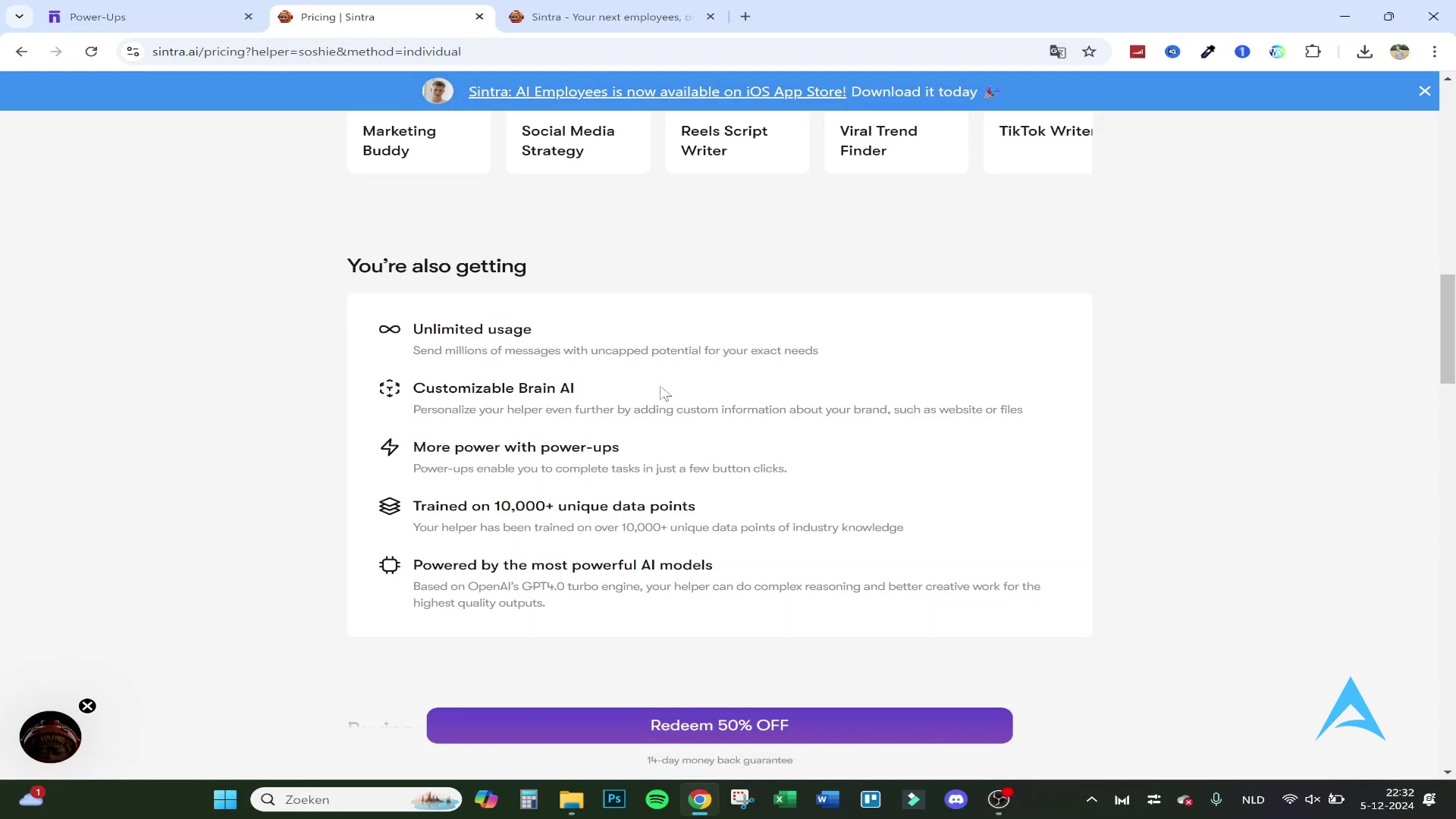
Task: Open the eyedropper color picker extension
Action: point(1207,52)
